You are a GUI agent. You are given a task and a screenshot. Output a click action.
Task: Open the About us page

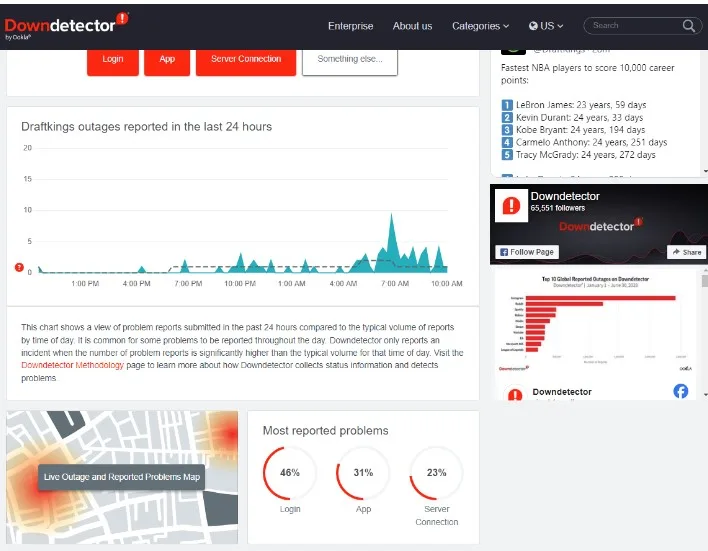[412, 26]
